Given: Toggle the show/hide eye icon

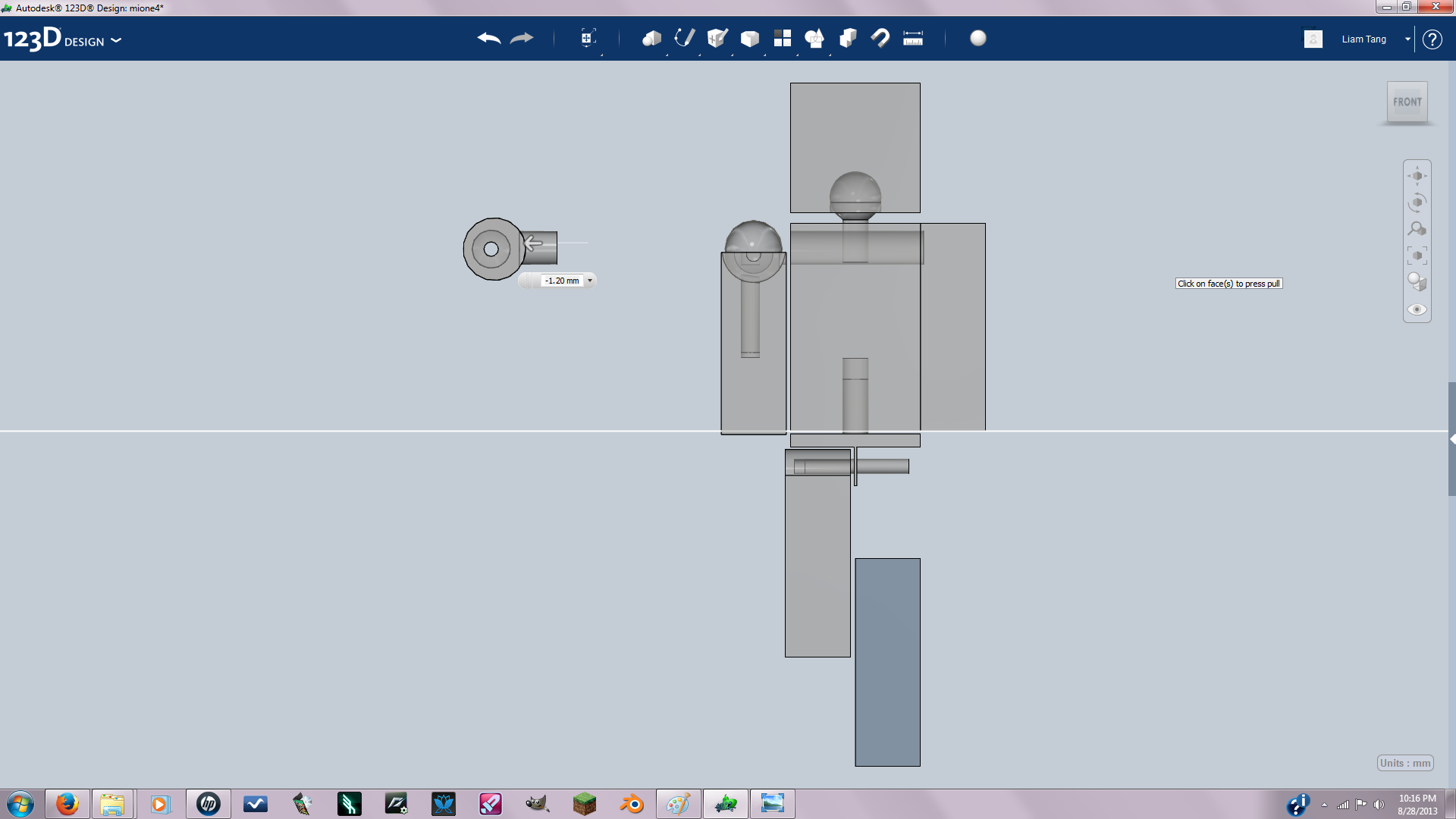Looking at the screenshot, I should pos(1417,309).
